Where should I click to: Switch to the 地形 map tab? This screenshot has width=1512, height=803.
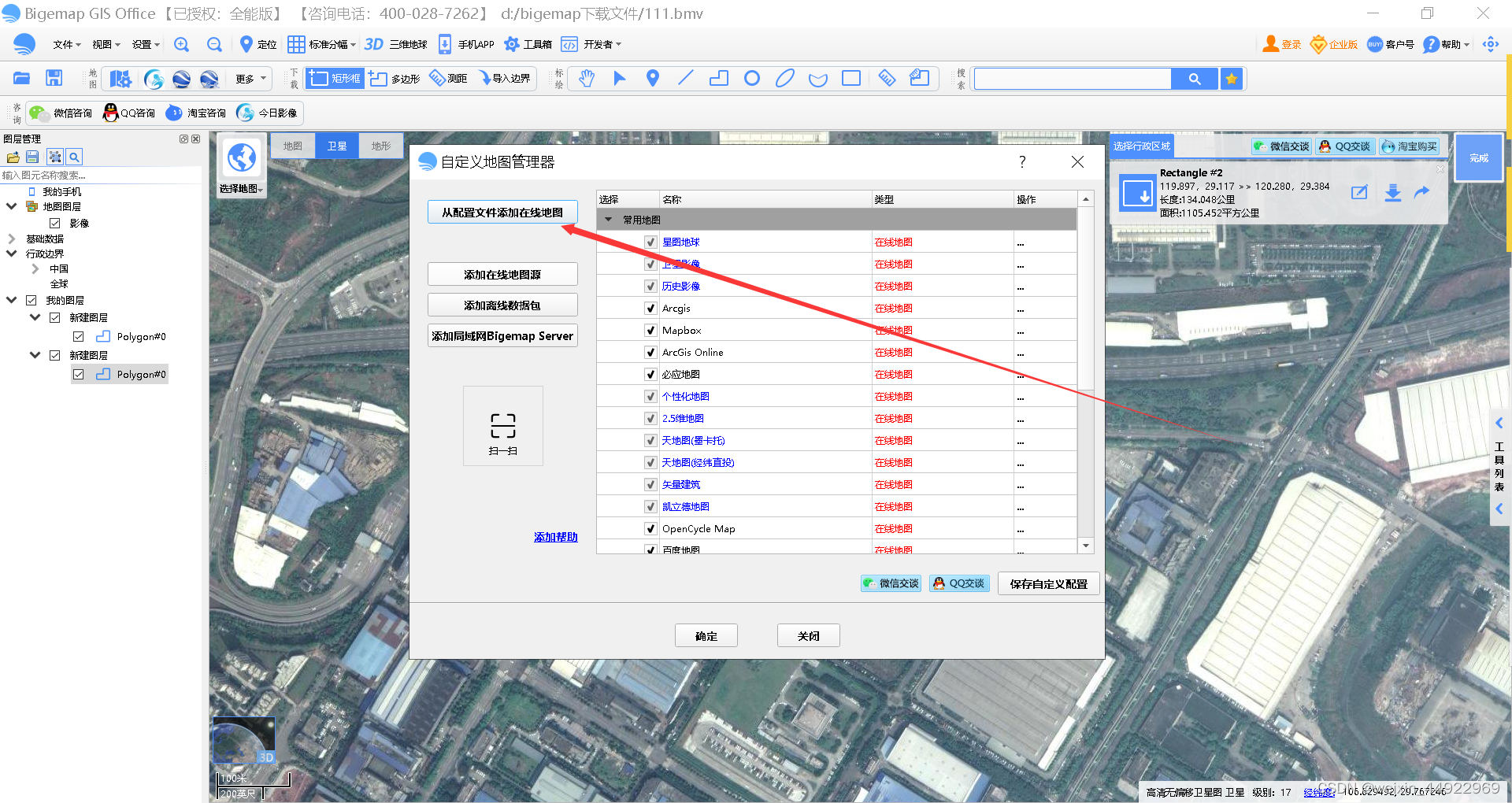[381, 146]
